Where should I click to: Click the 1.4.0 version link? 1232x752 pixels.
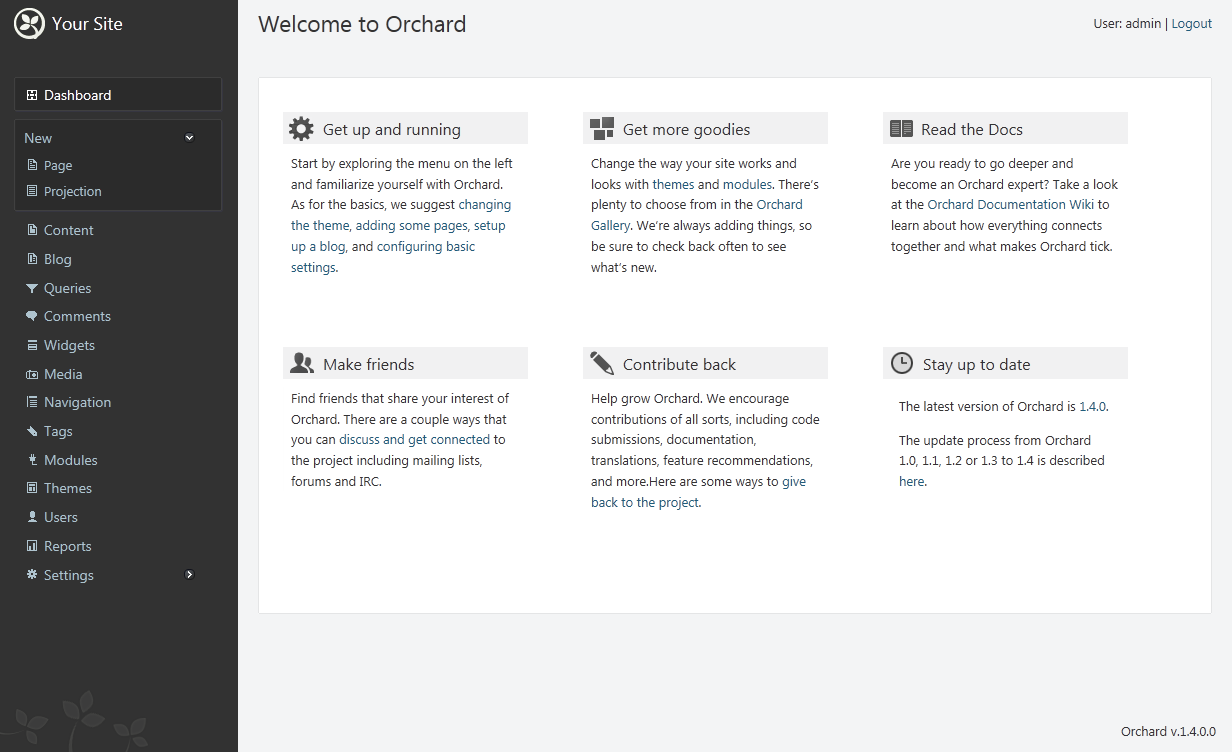pyautogui.click(x=1093, y=407)
